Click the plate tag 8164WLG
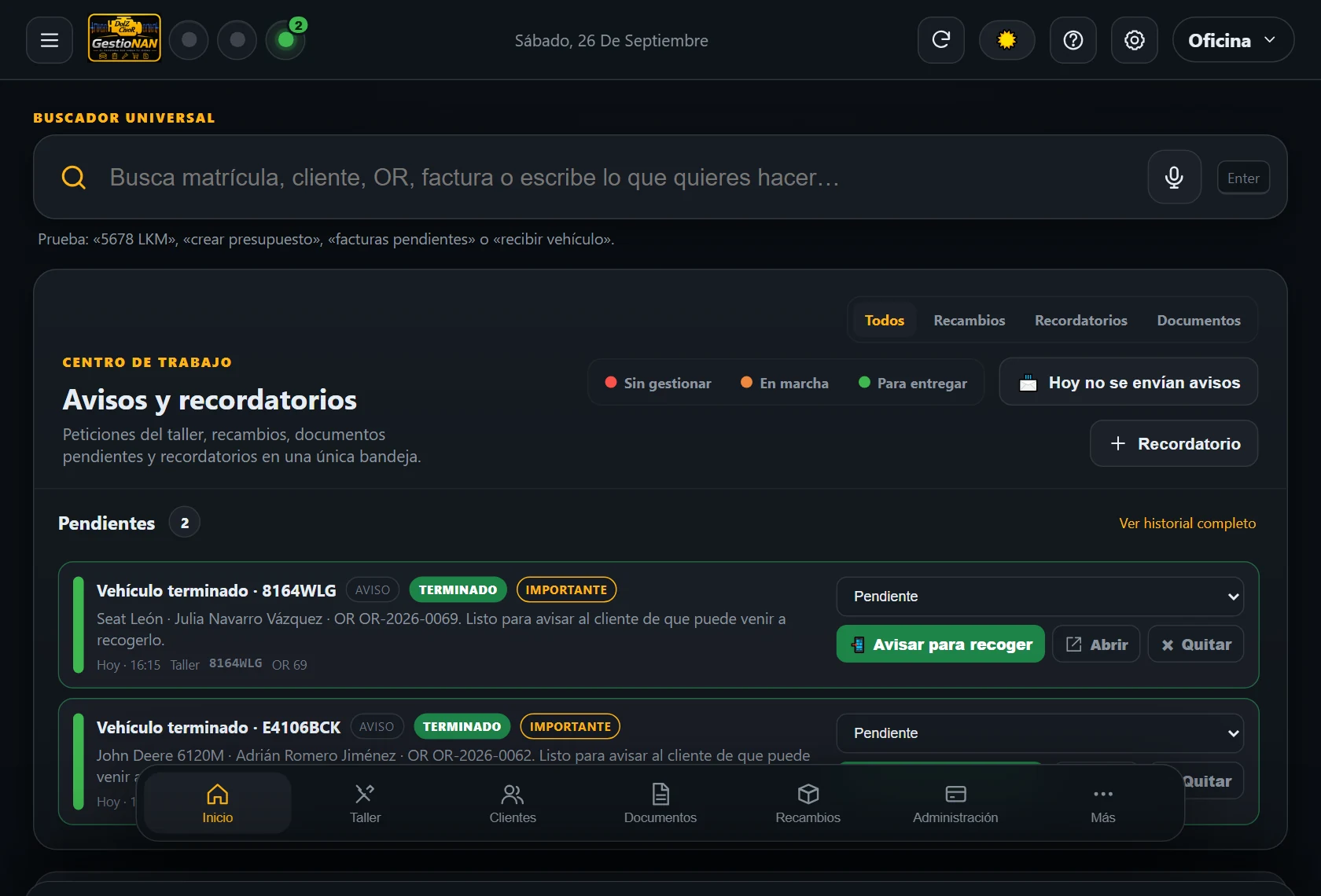Image resolution: width=1321 pixels, height=896 pixels. (235, 663)
